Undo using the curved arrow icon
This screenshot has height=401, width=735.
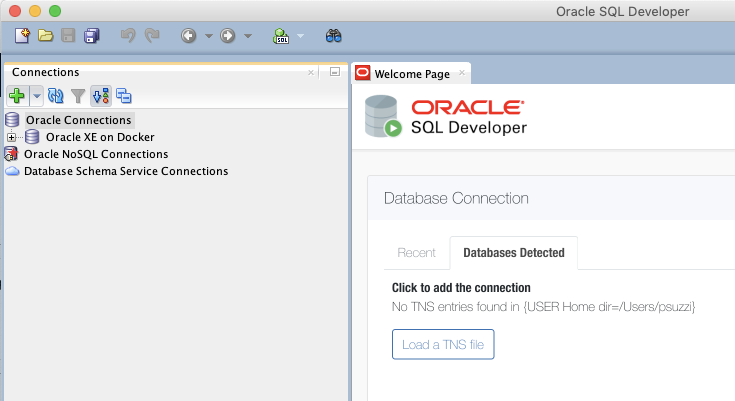(x=128, y=36)
